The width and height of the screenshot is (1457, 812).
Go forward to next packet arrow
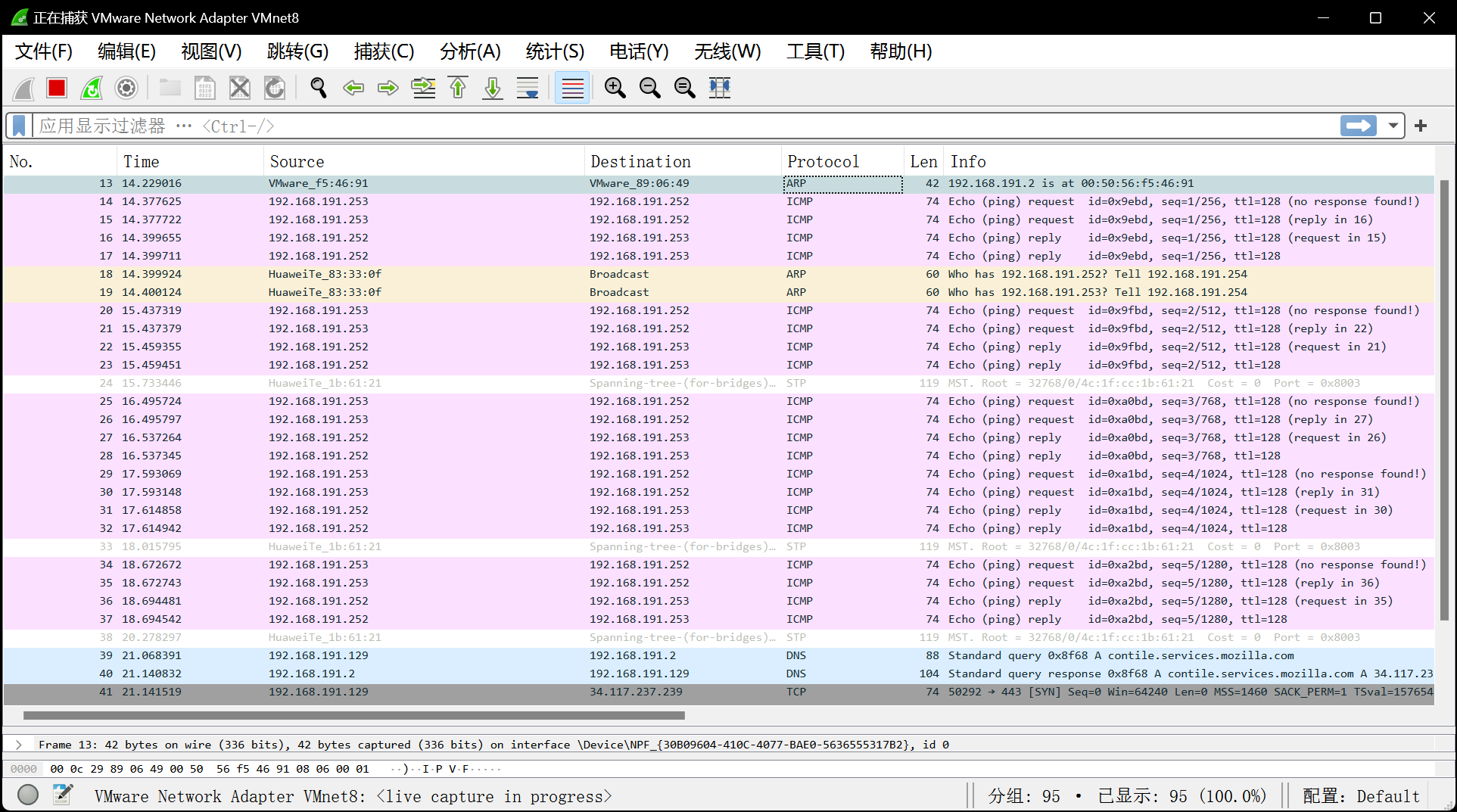click(388, 89)
